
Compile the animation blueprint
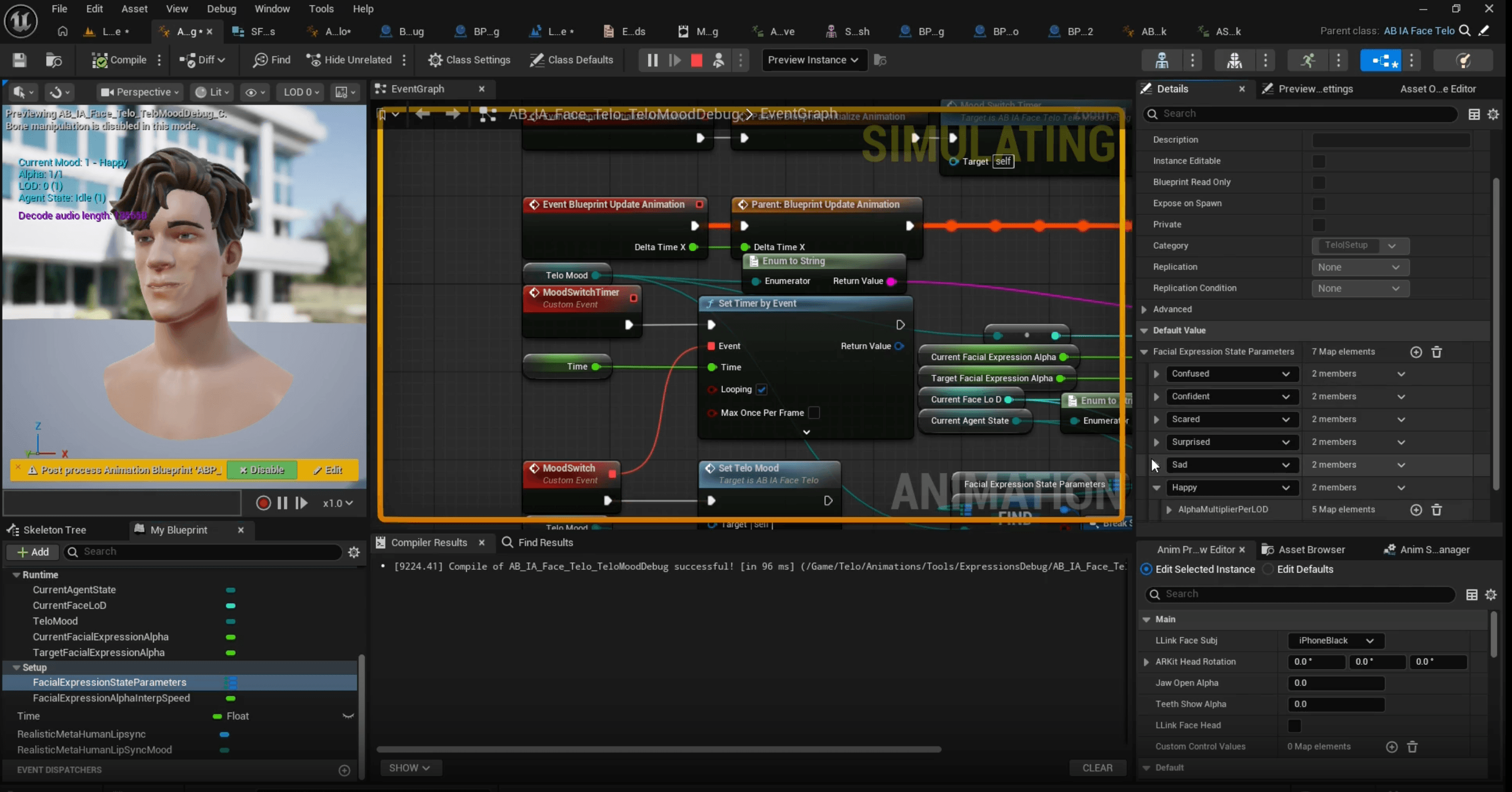coord(120,60)
